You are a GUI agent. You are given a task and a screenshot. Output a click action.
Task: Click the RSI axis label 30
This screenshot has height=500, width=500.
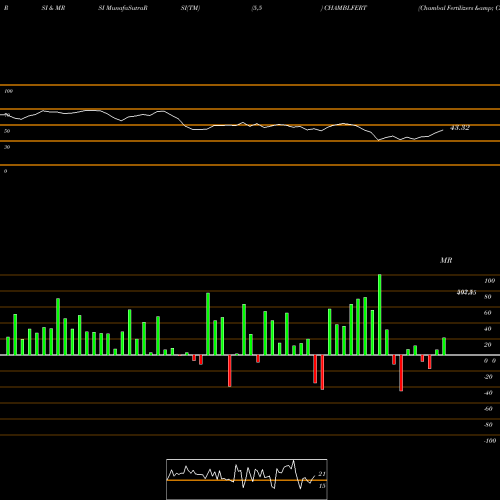[7, 147]
